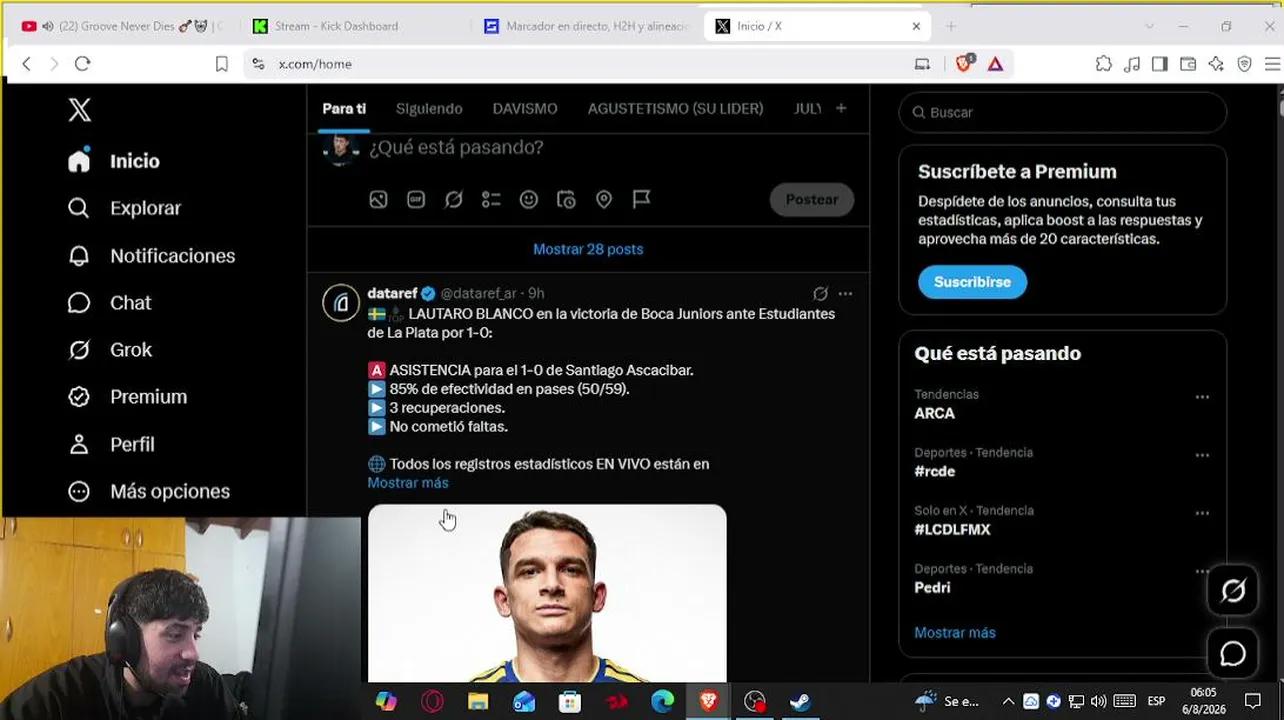The height and width of the screenshot is (720, 1284).
Task: Switch to Groove Never Dies YouTube tab
Action: tap(123, 26)
